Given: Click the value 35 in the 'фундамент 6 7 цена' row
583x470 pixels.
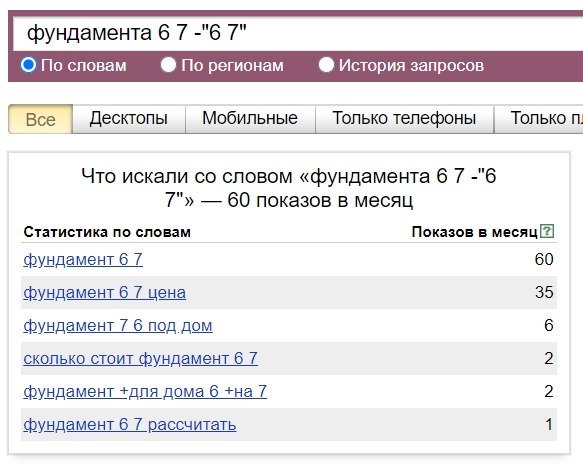Looking at the screenshot, I should [544, 292].
